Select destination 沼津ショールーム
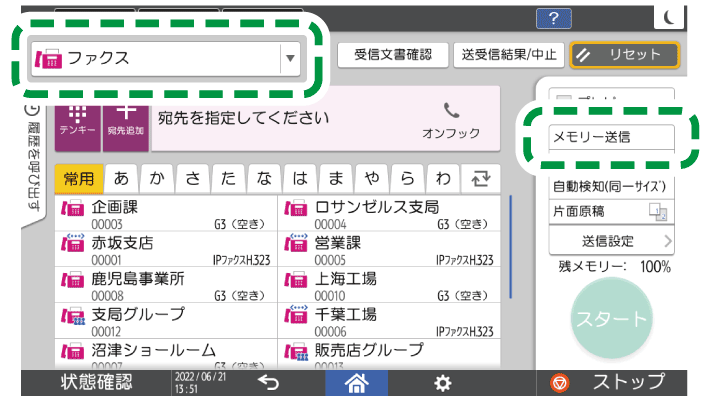 tap(166, 354)
